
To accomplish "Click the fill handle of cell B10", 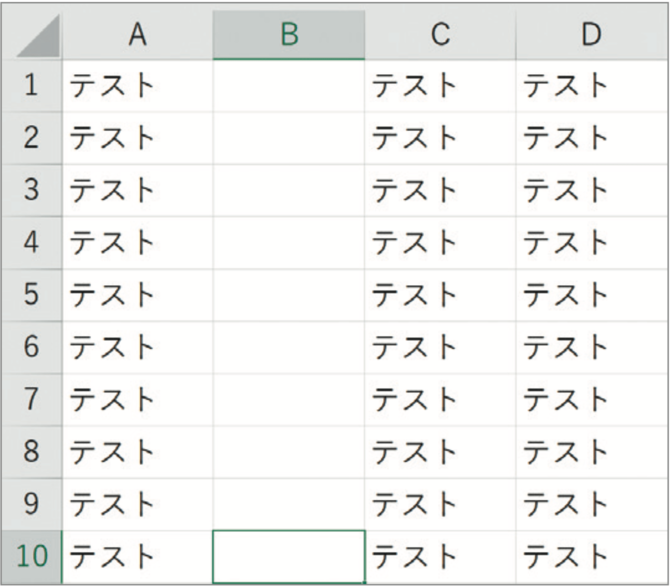I will click(364, 583).
